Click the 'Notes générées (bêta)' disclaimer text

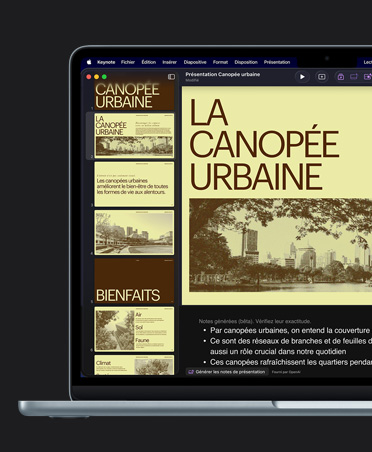[255, 321]
